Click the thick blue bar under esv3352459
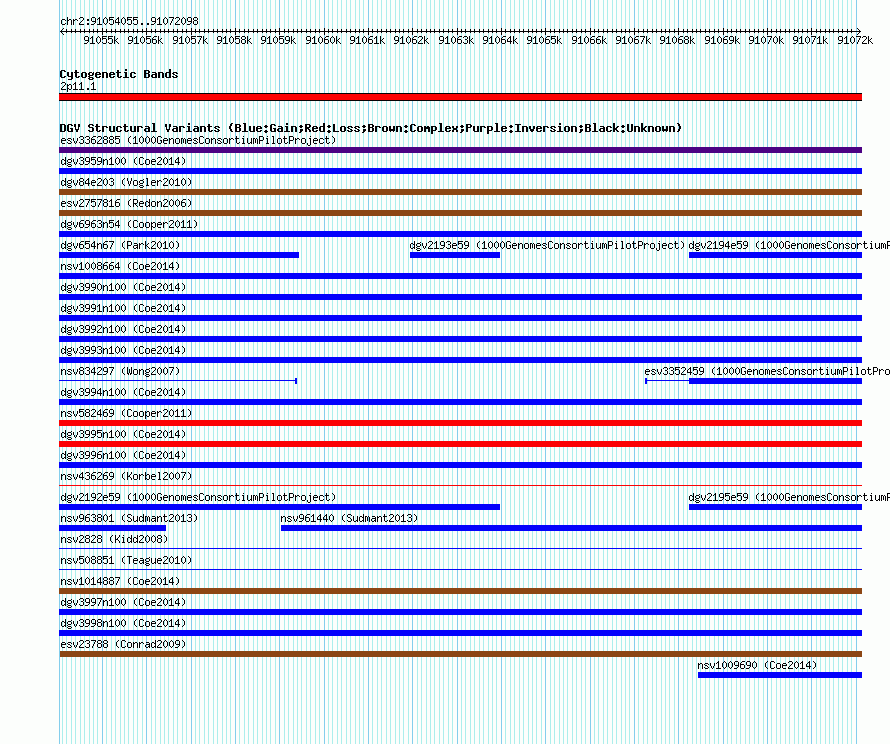Screen dimensions: 890x744 click(775, 381)
